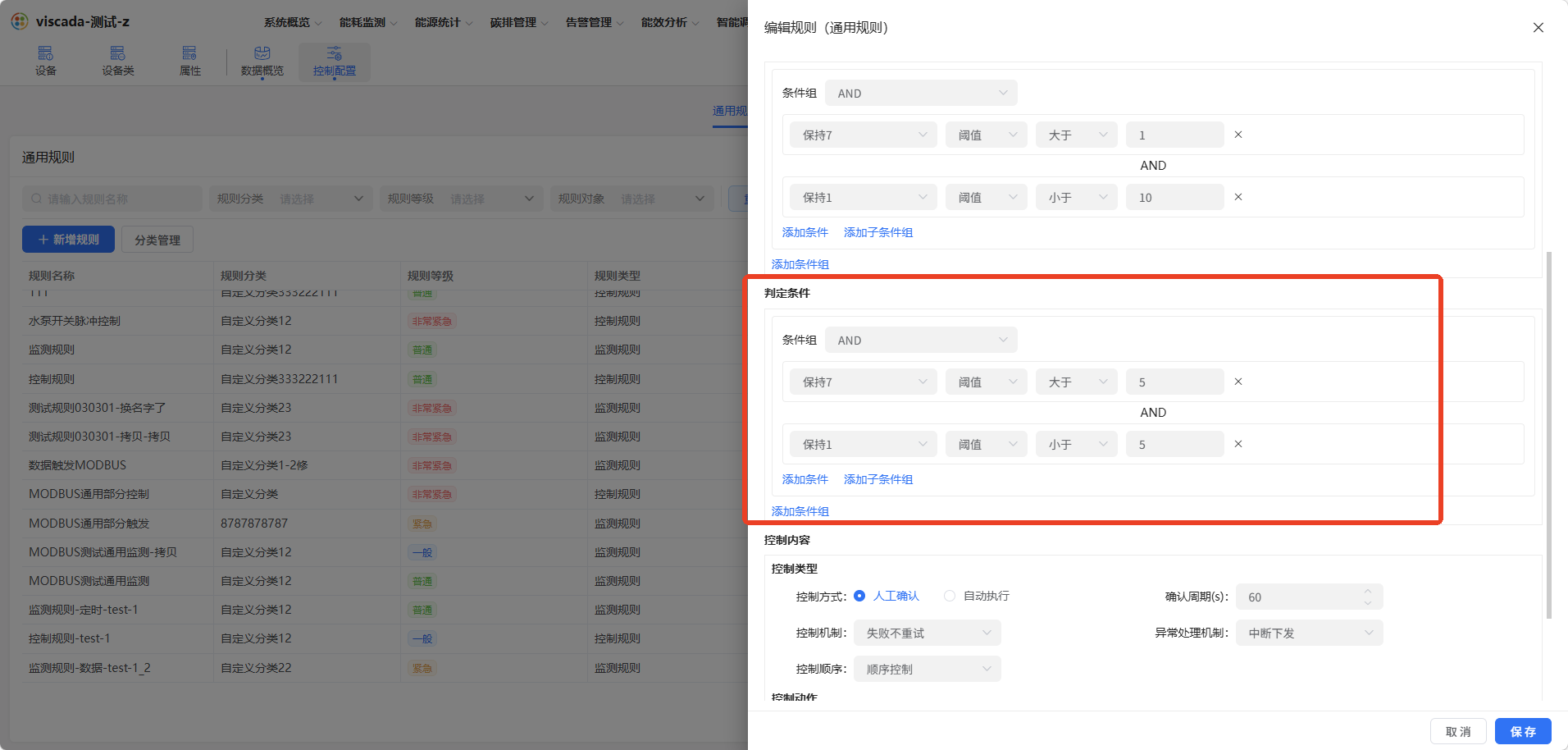Click 添加子条件组 in 判定条件 section
The width and height of the screenshot is (1568, 750).
878,479
